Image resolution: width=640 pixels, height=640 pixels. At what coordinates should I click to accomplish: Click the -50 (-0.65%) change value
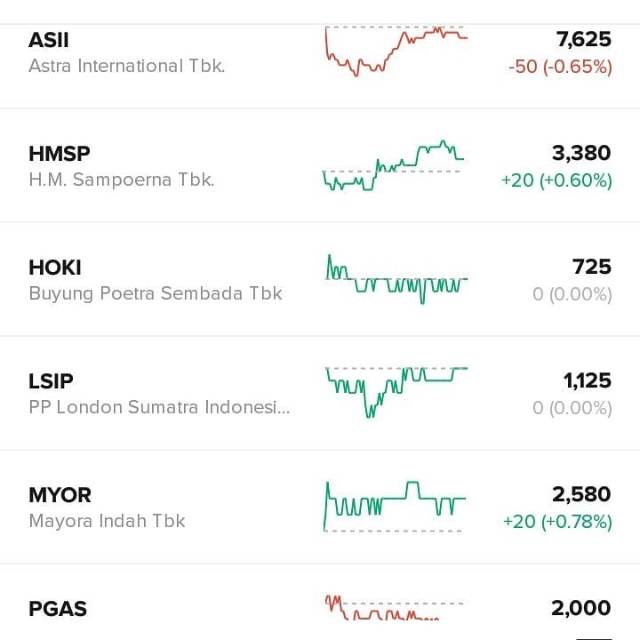tap(559, 67)
